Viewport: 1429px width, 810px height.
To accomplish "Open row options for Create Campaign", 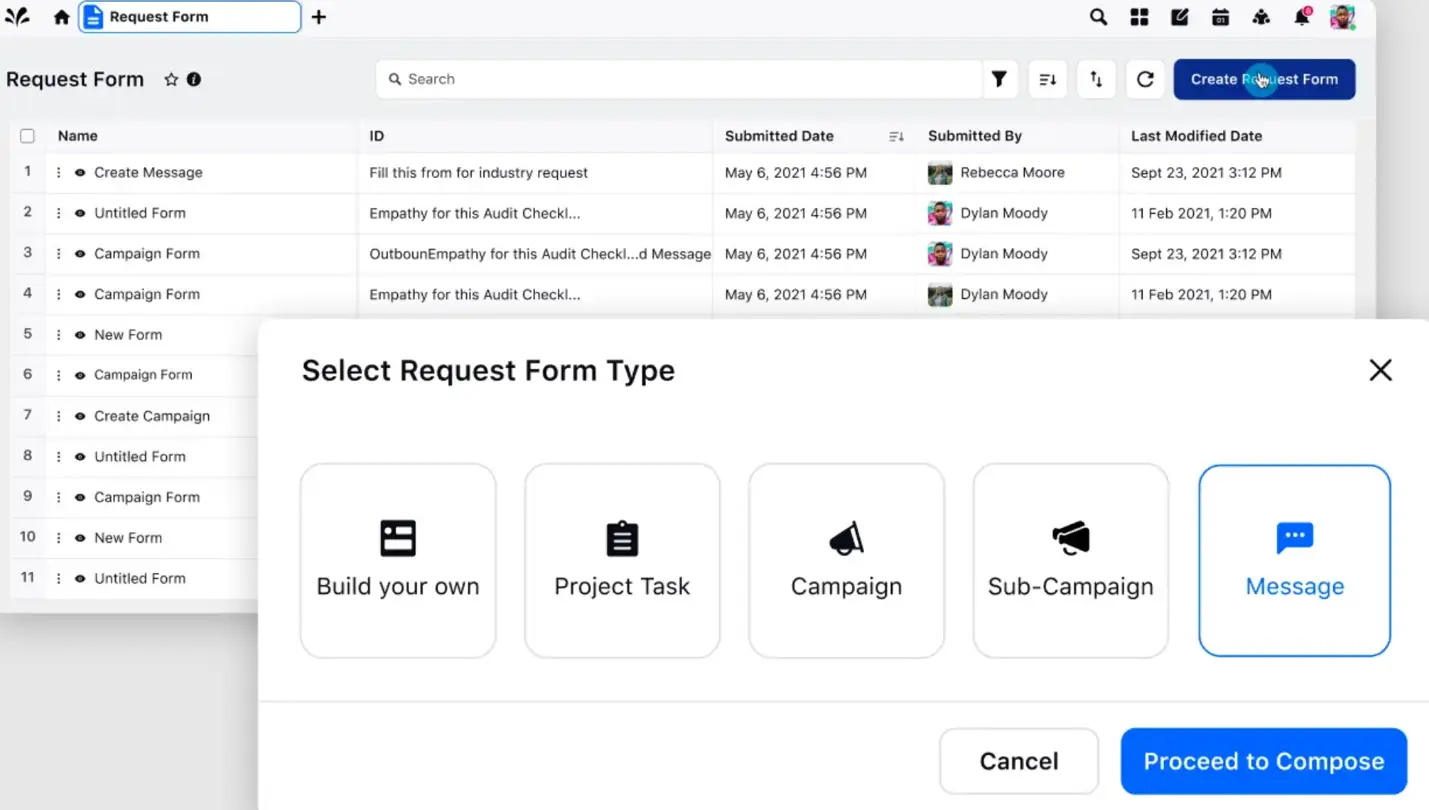I will pos(59,416).
